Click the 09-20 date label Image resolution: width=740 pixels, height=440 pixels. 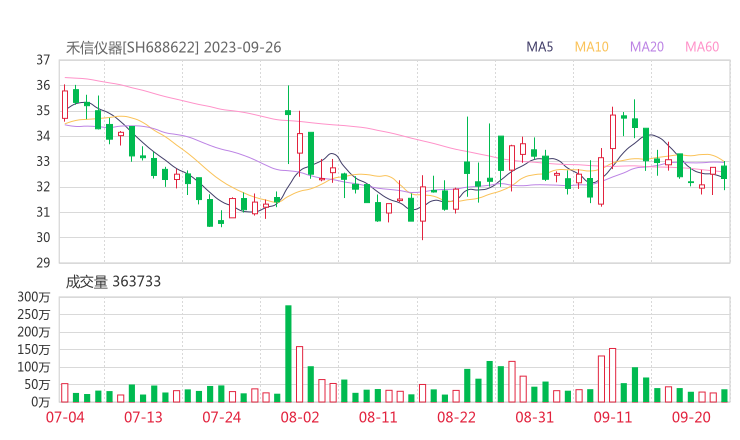691,417
